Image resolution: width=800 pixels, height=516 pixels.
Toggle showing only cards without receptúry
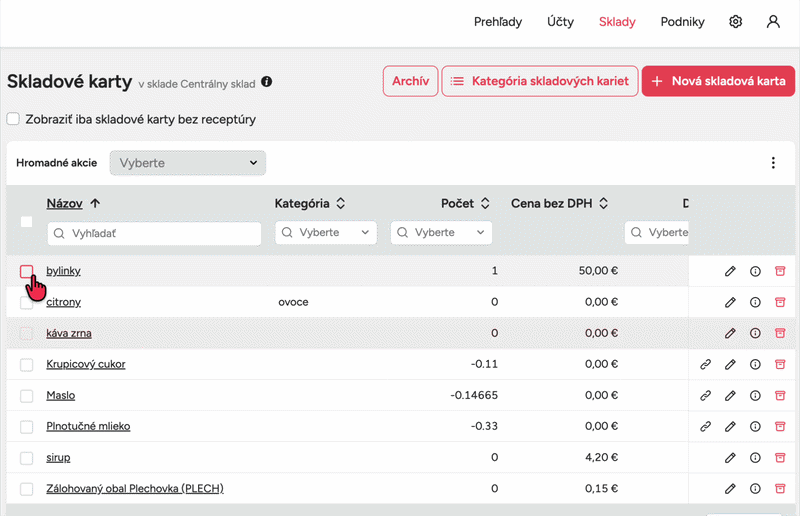13,119
